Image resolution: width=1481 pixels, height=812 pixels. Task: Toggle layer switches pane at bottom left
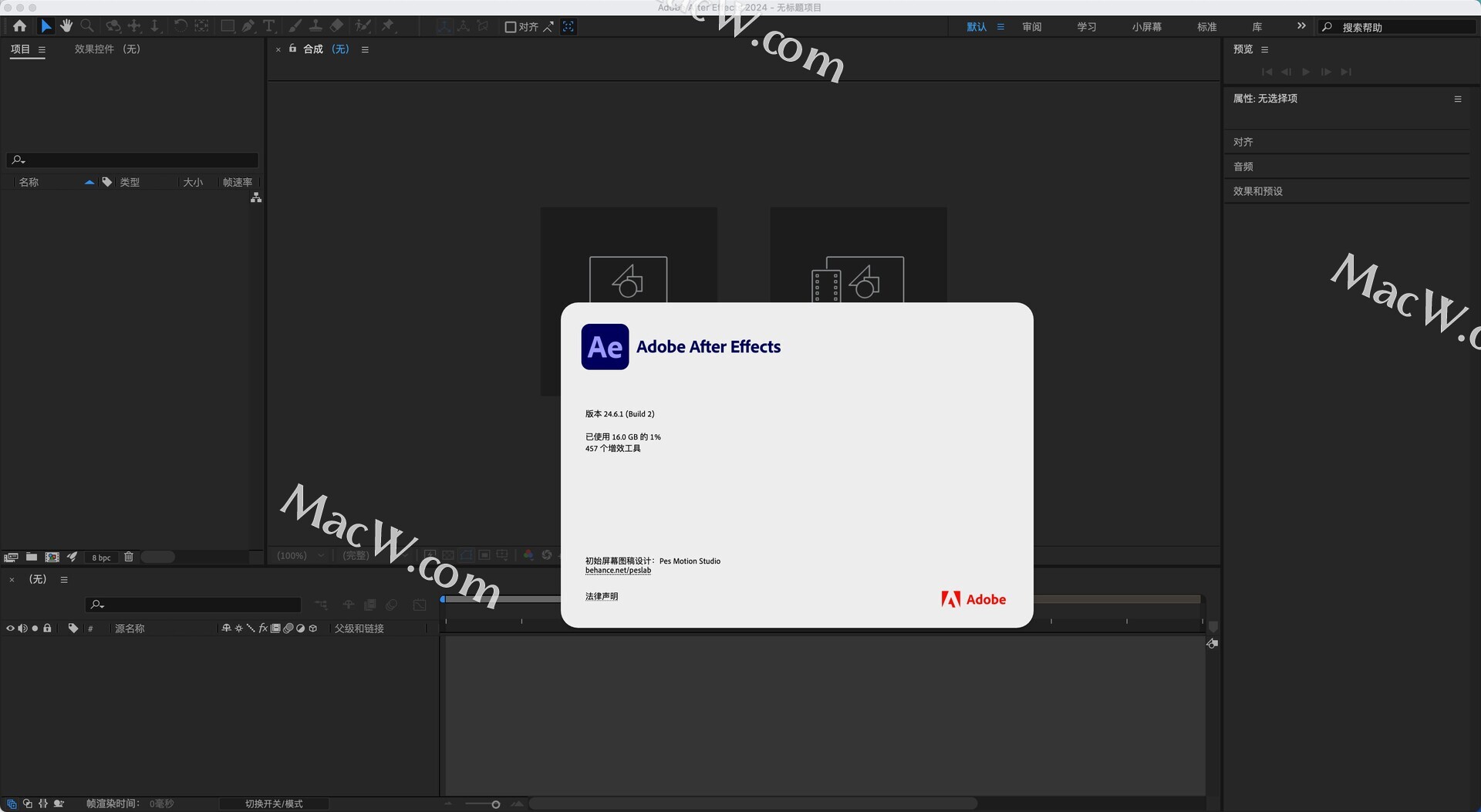pyautogui.click(x=12, y=804)
